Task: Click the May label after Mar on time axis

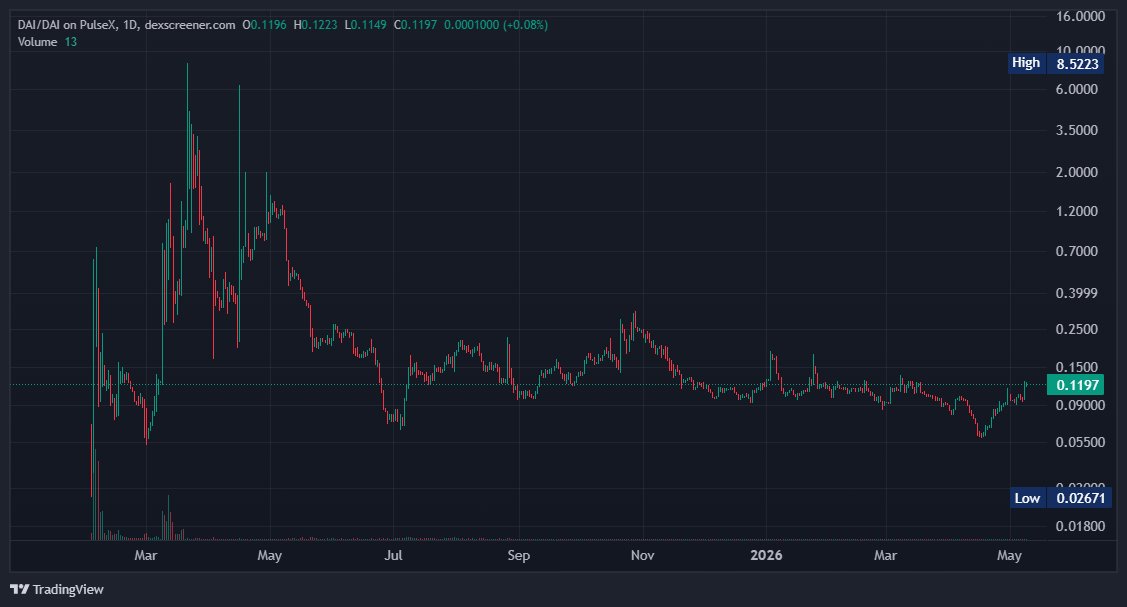Action: tap(270, 555)
